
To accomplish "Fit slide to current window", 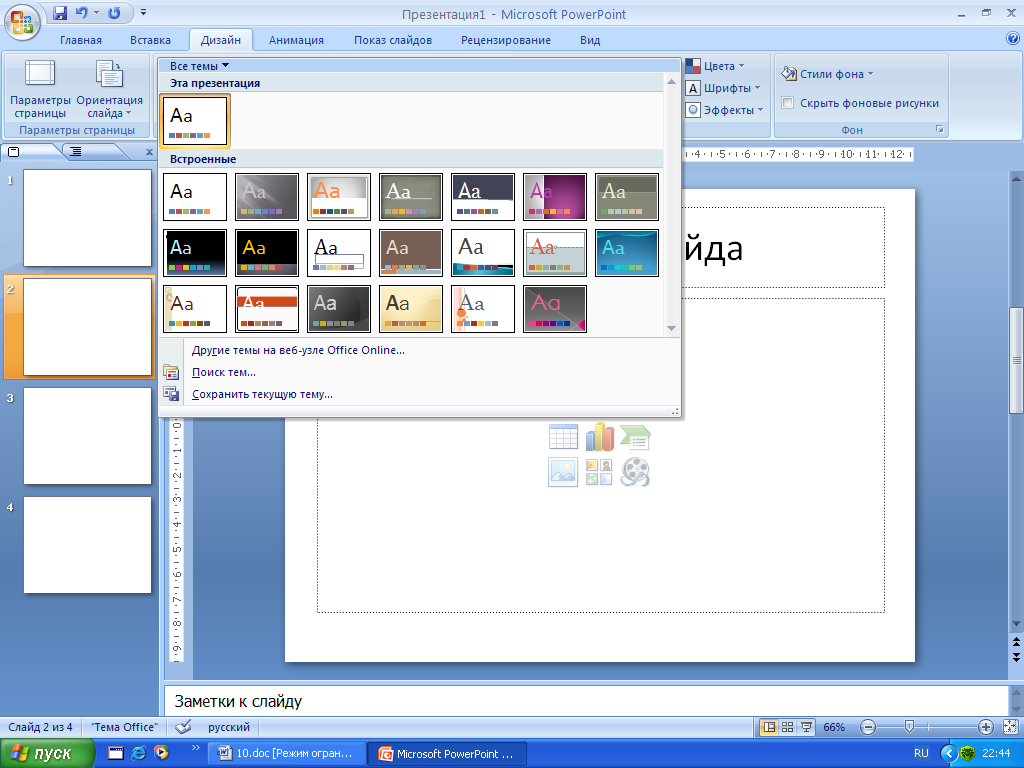I will tap(1010, 727).
